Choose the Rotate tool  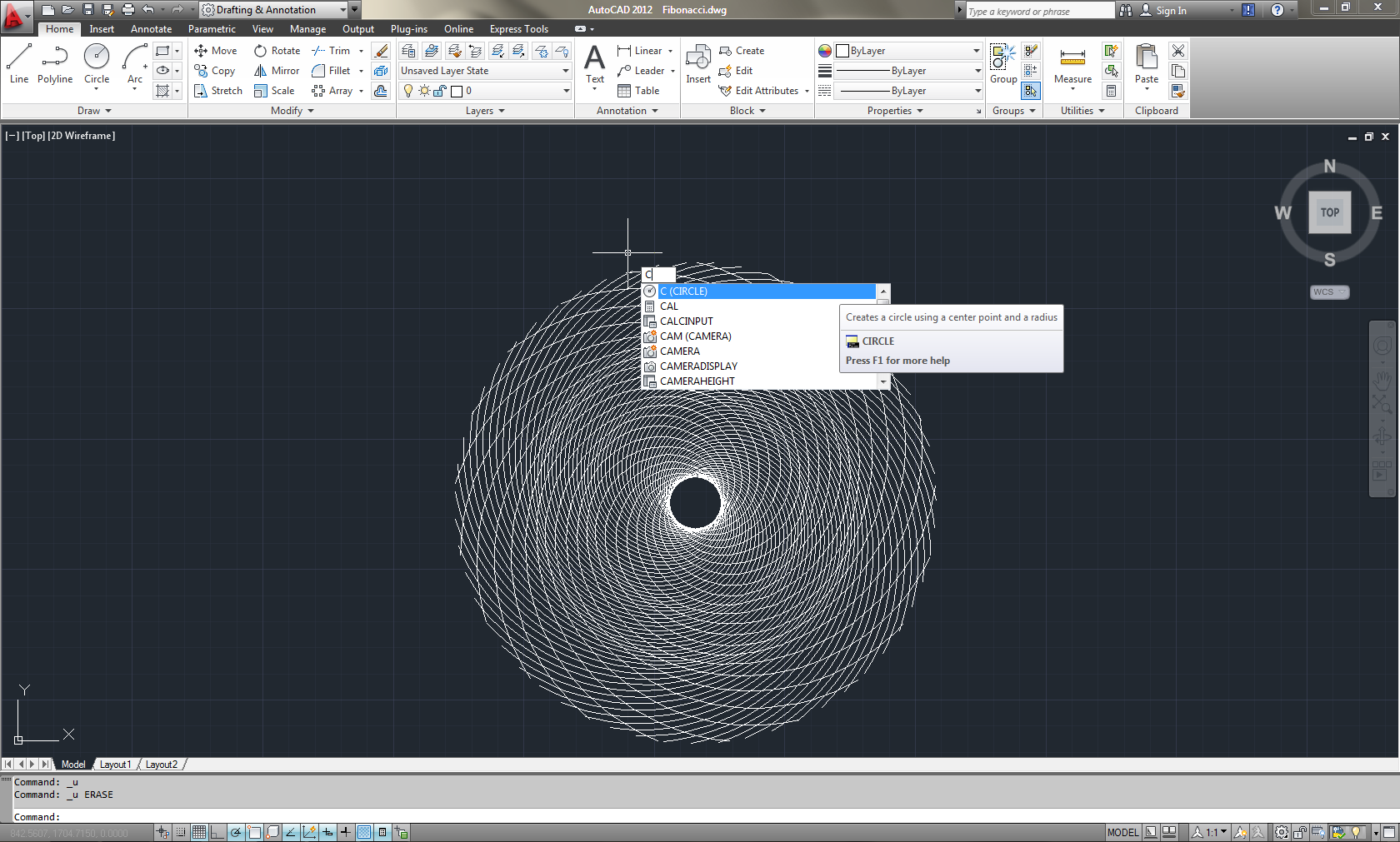(x=277, y=51)
